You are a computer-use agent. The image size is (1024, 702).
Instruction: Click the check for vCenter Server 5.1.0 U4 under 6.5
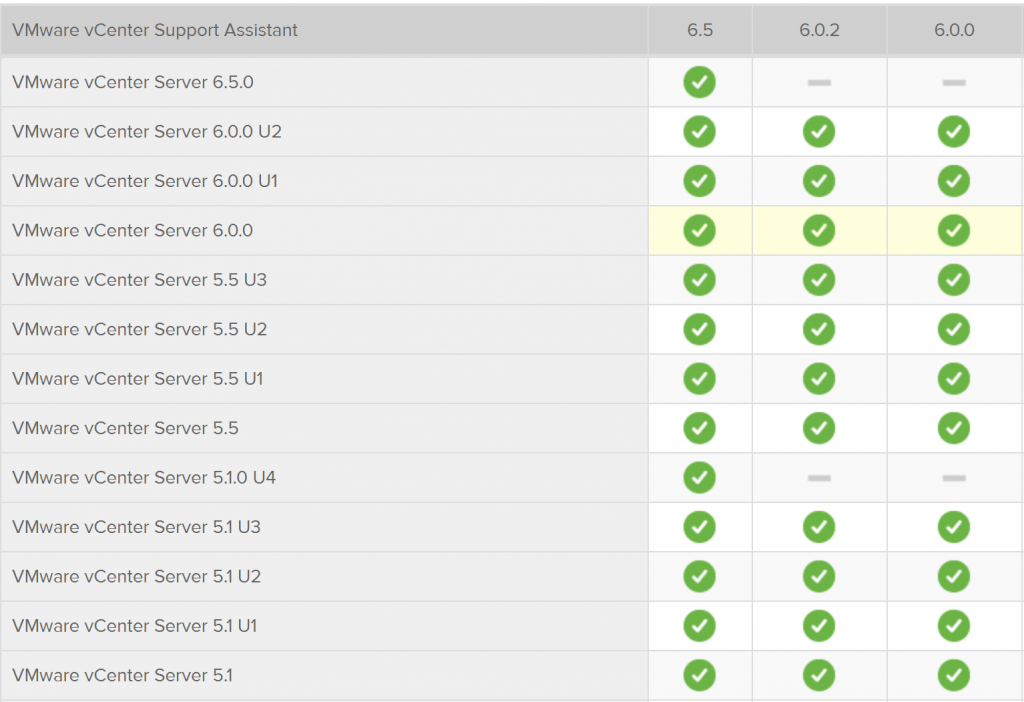pos(699,477)
